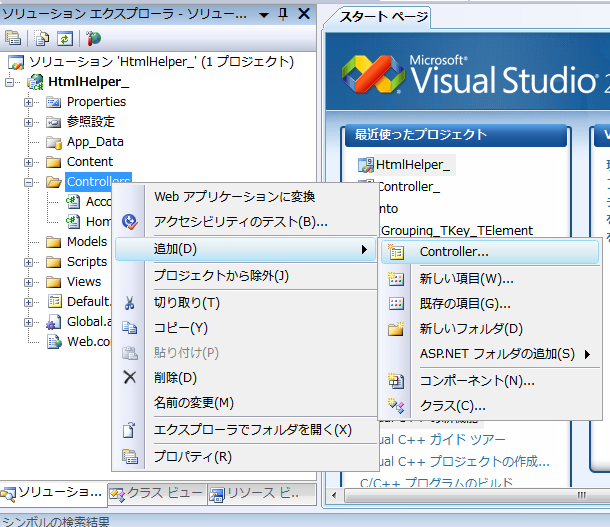Click the Properties toolbar icon in Solution Explorer
Image resolution: width=610 pixels, height=527 pixels.
[13, 38]
